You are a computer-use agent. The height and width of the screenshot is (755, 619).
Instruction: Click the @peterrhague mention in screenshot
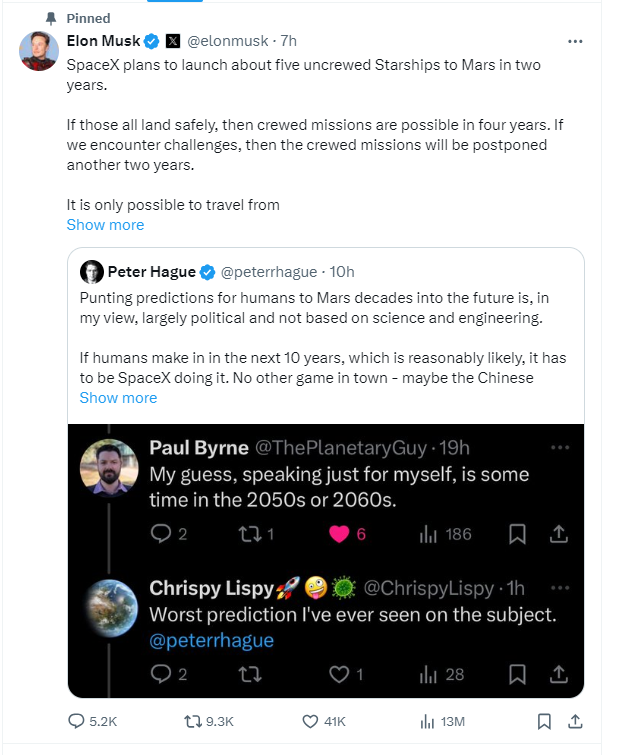tap(211, 640)
